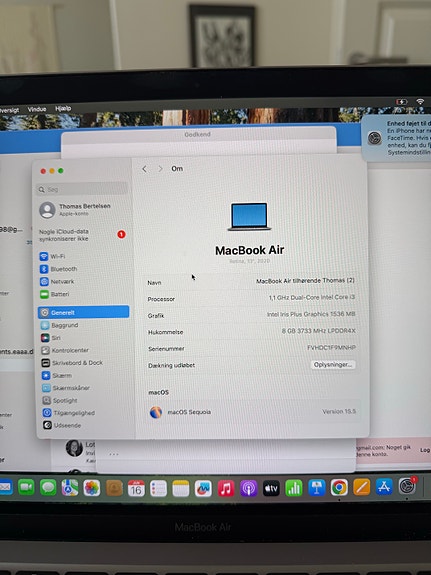This screenshot has width=431, height=575.
Task: Open Wi-Fi settings in sidebar
Action: [x=52, y=256]
